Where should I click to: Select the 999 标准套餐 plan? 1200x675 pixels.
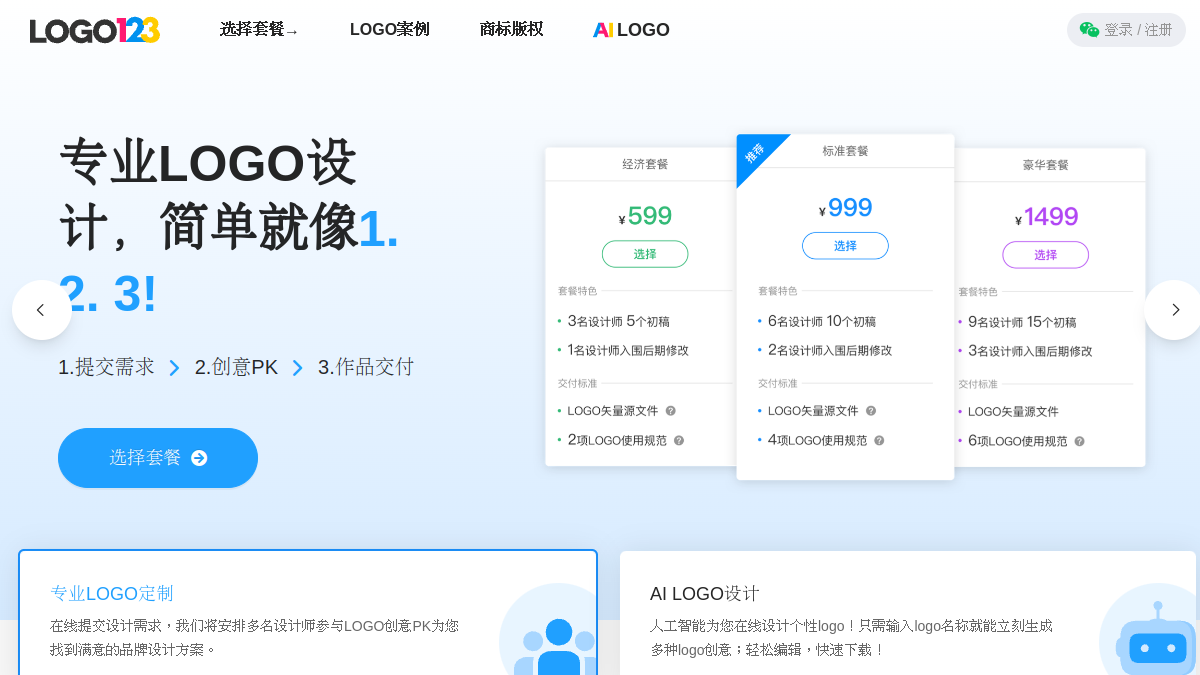(845, 246)
